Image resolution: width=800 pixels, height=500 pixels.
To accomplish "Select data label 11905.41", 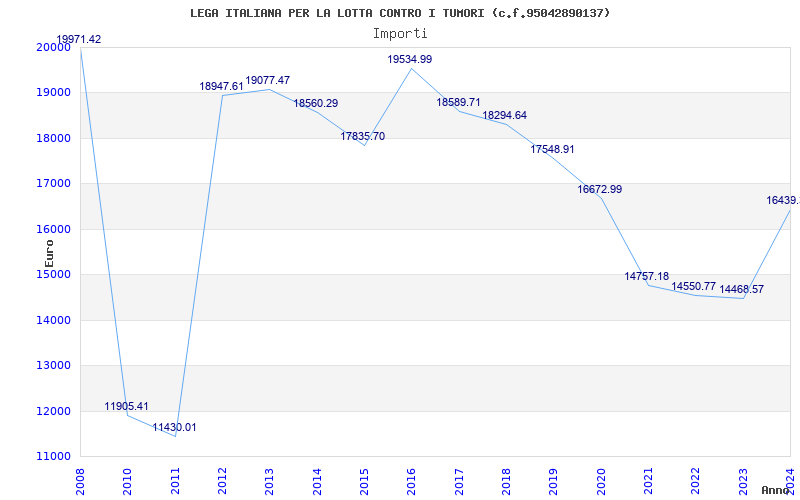I will click(x=127, y=406).
